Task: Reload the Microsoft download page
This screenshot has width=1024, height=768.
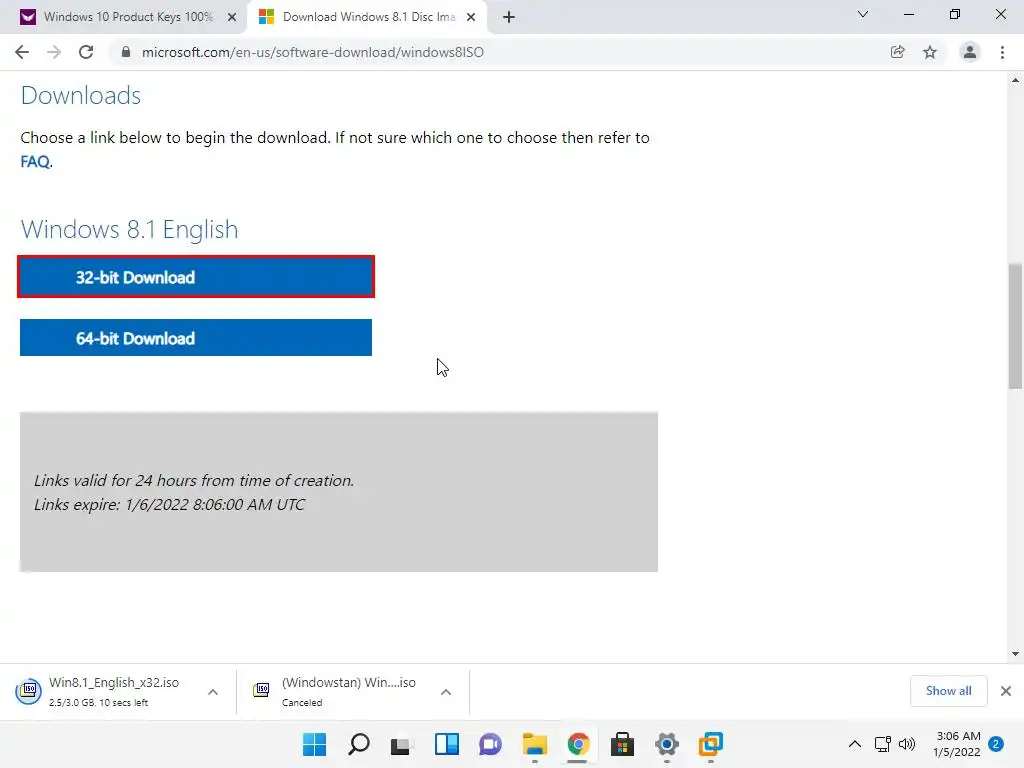Action: click(x=86, y=52)
